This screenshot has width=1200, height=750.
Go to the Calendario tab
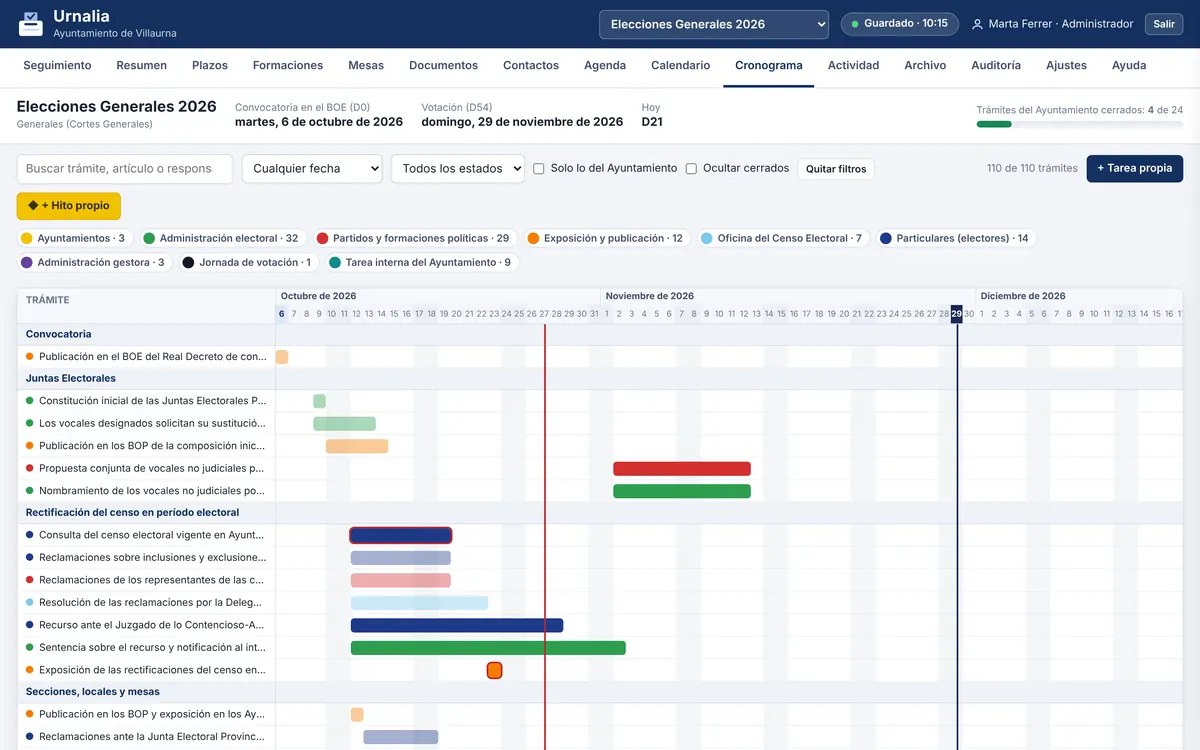[x=681, y=65]
